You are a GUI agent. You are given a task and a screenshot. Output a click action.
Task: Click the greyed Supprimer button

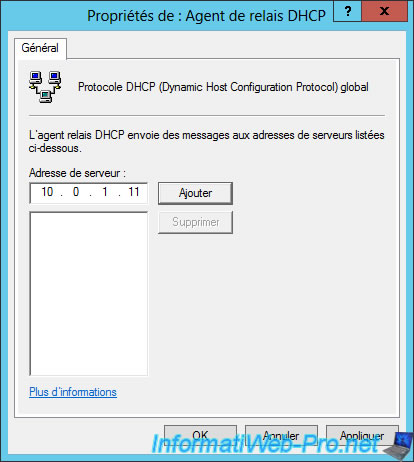pyautogui.click(x=195, y=222)
